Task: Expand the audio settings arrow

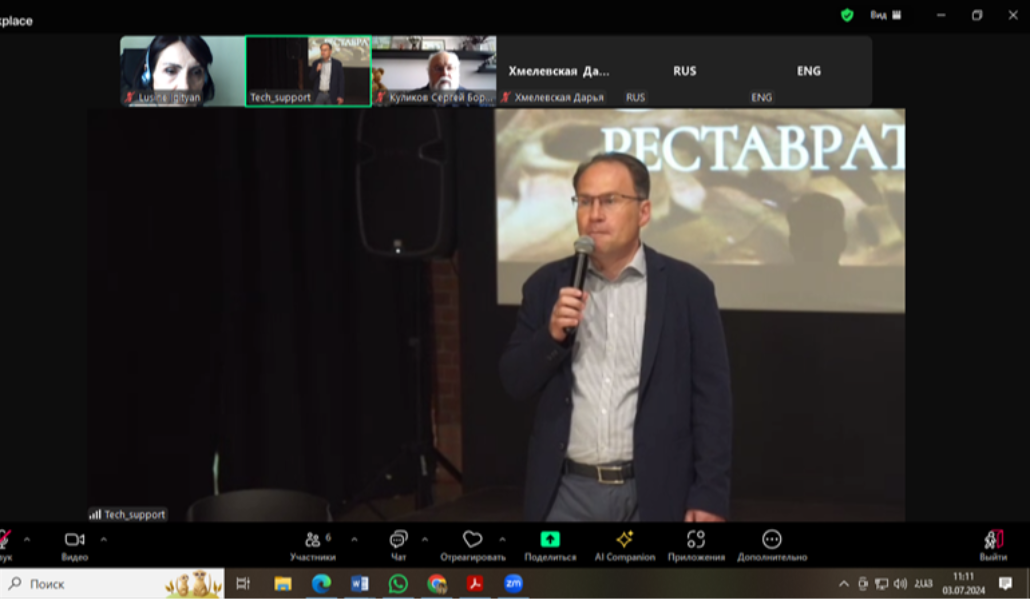Action: pos(27,539)
